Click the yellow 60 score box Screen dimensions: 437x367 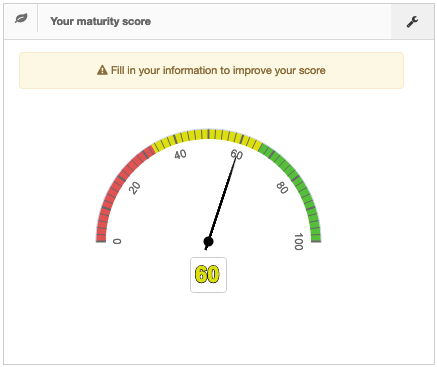click(208, 275)
